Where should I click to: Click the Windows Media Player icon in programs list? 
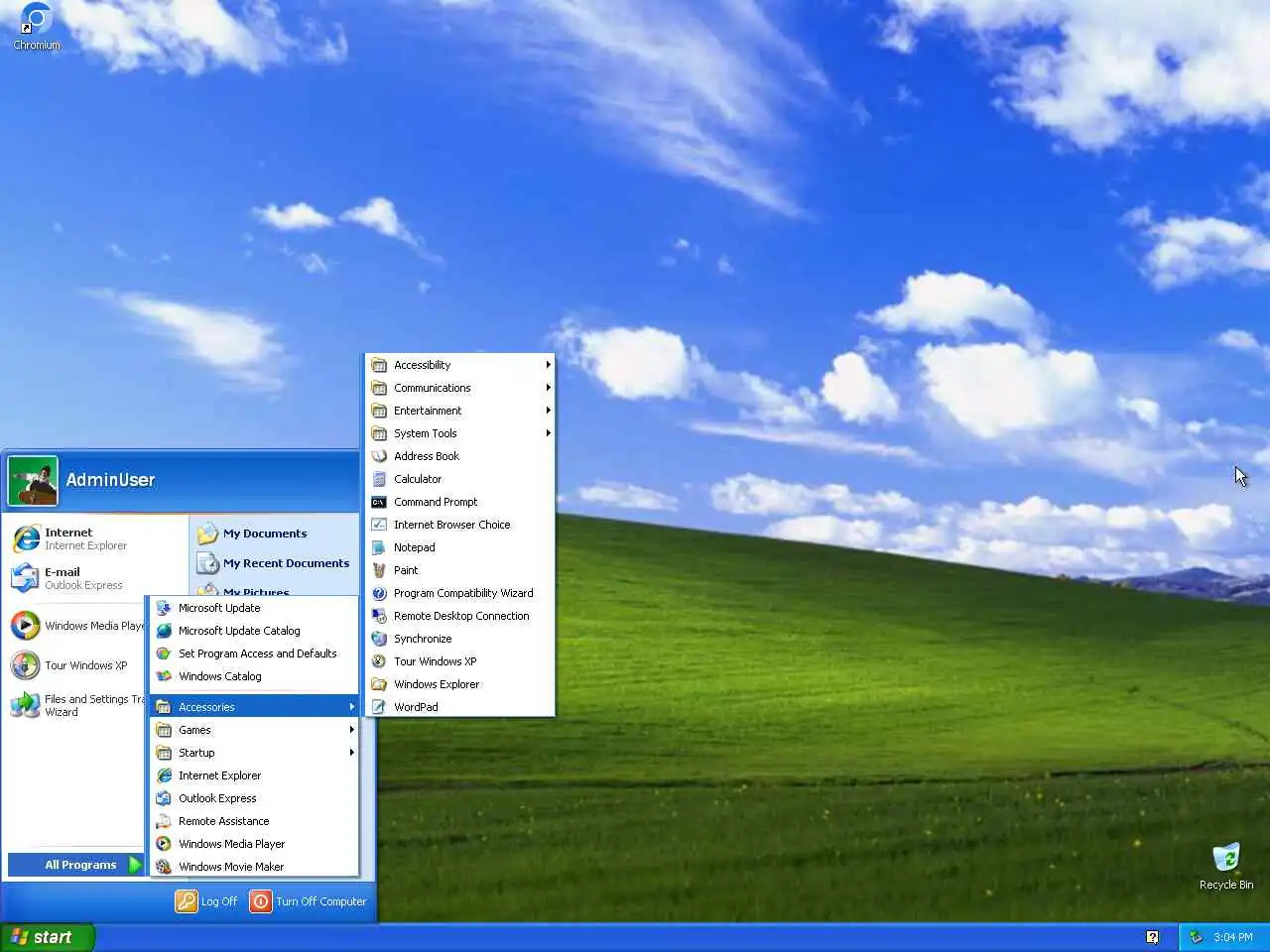164,844
